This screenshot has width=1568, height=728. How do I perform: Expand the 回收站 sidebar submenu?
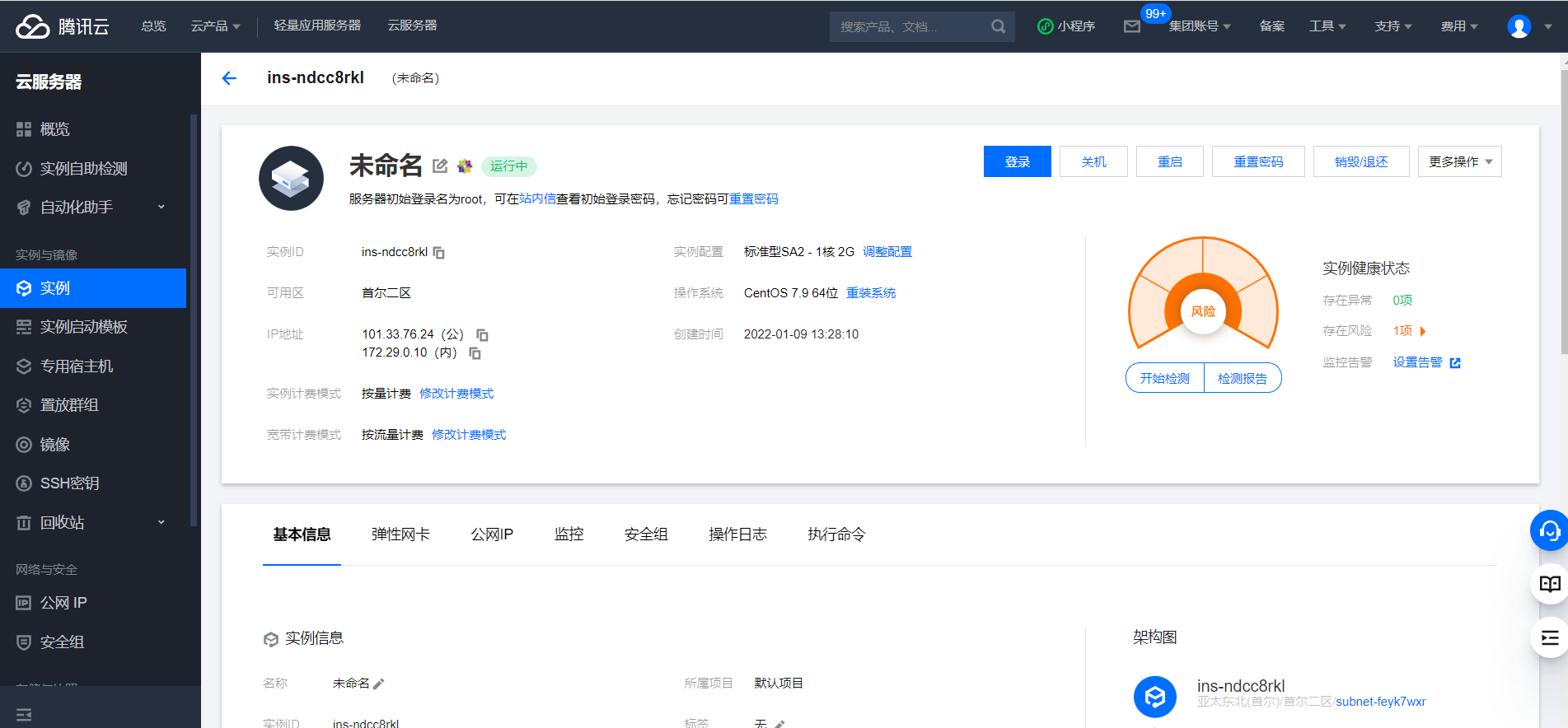(x=161, y=523)
